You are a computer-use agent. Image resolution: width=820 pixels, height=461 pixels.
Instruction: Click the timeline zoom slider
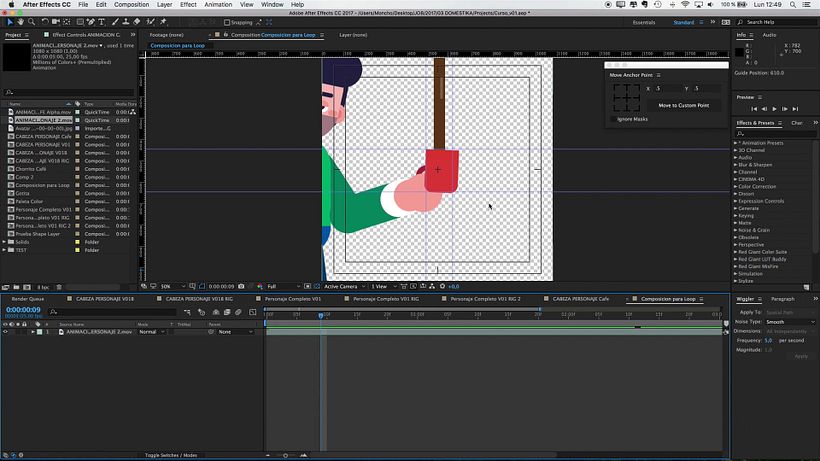click(286, 455)
